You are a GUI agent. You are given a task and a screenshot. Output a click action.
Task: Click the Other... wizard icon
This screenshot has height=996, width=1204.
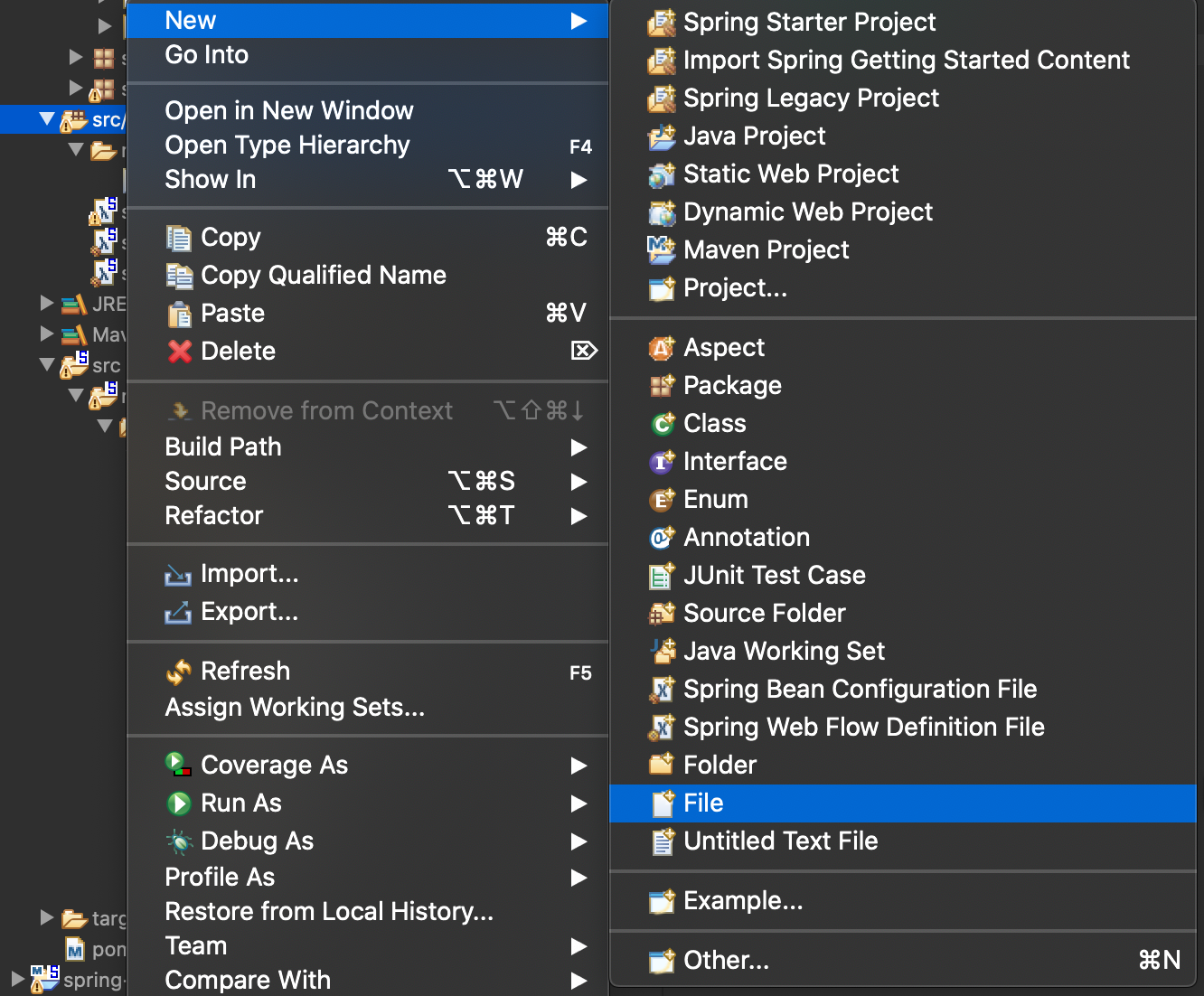(x=662, y=961)
